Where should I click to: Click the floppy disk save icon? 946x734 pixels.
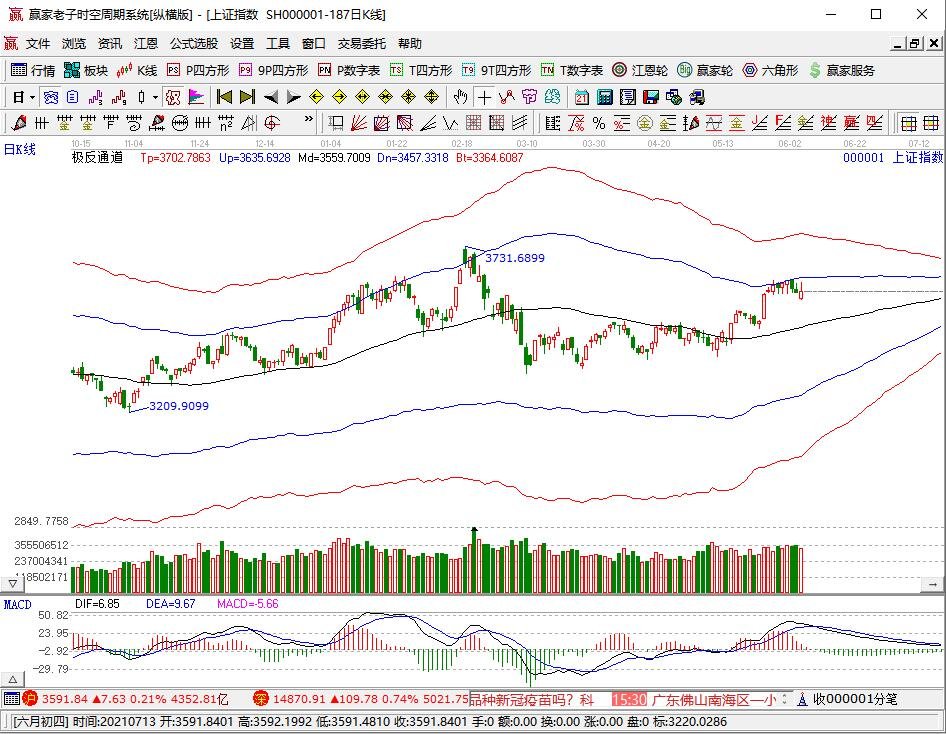(651, 97)
